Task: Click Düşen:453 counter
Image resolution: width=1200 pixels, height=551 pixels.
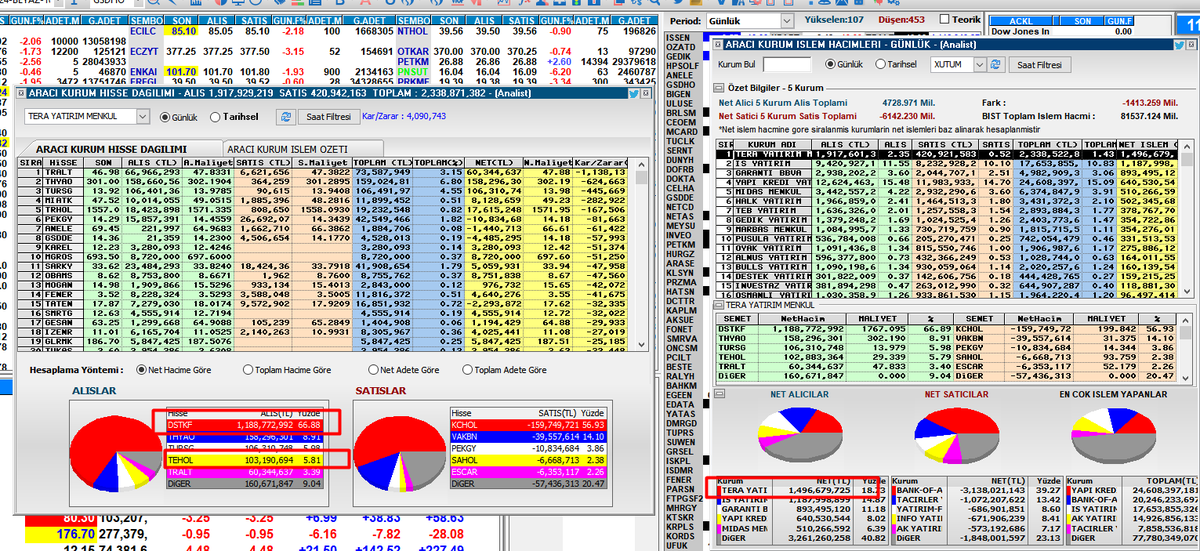Action: pos(901,19)
